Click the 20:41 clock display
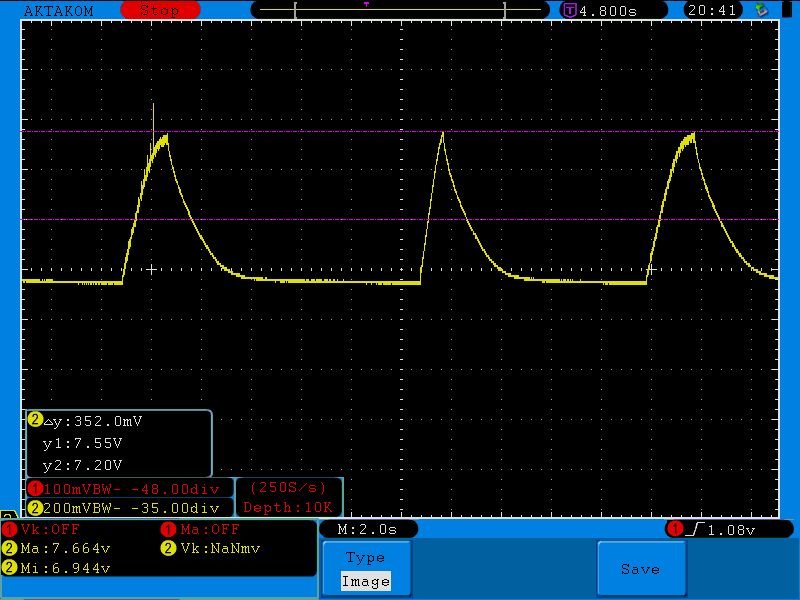 [713, 10]
